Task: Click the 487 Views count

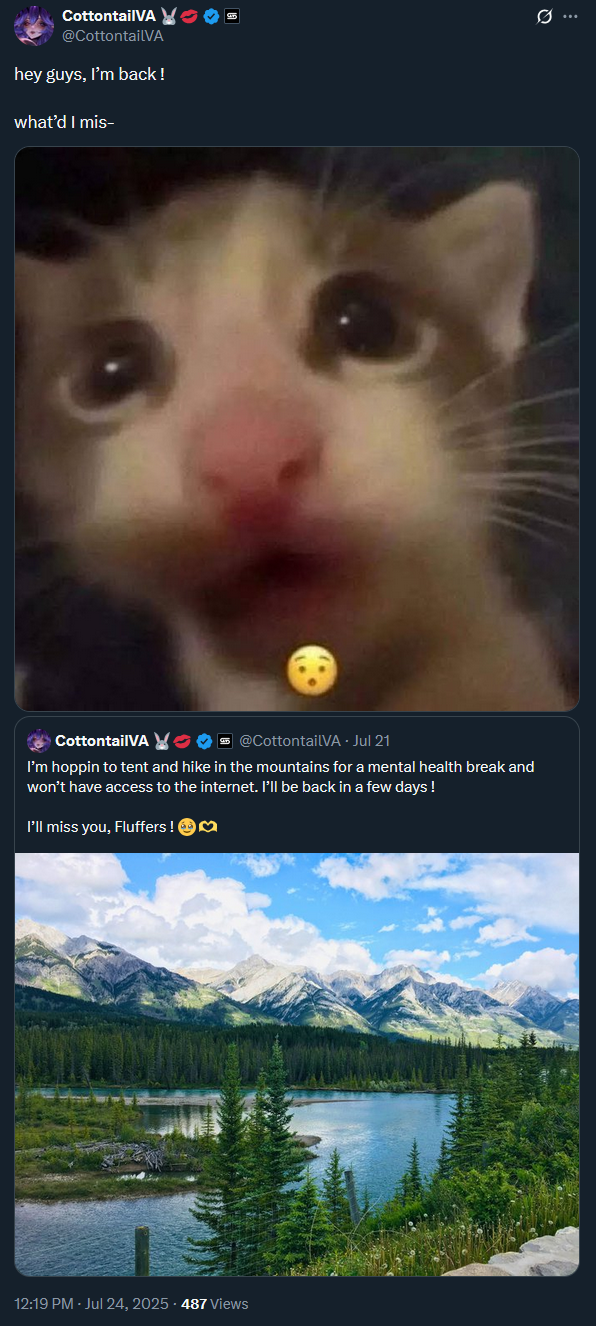Action: [x=214, y=1304]
